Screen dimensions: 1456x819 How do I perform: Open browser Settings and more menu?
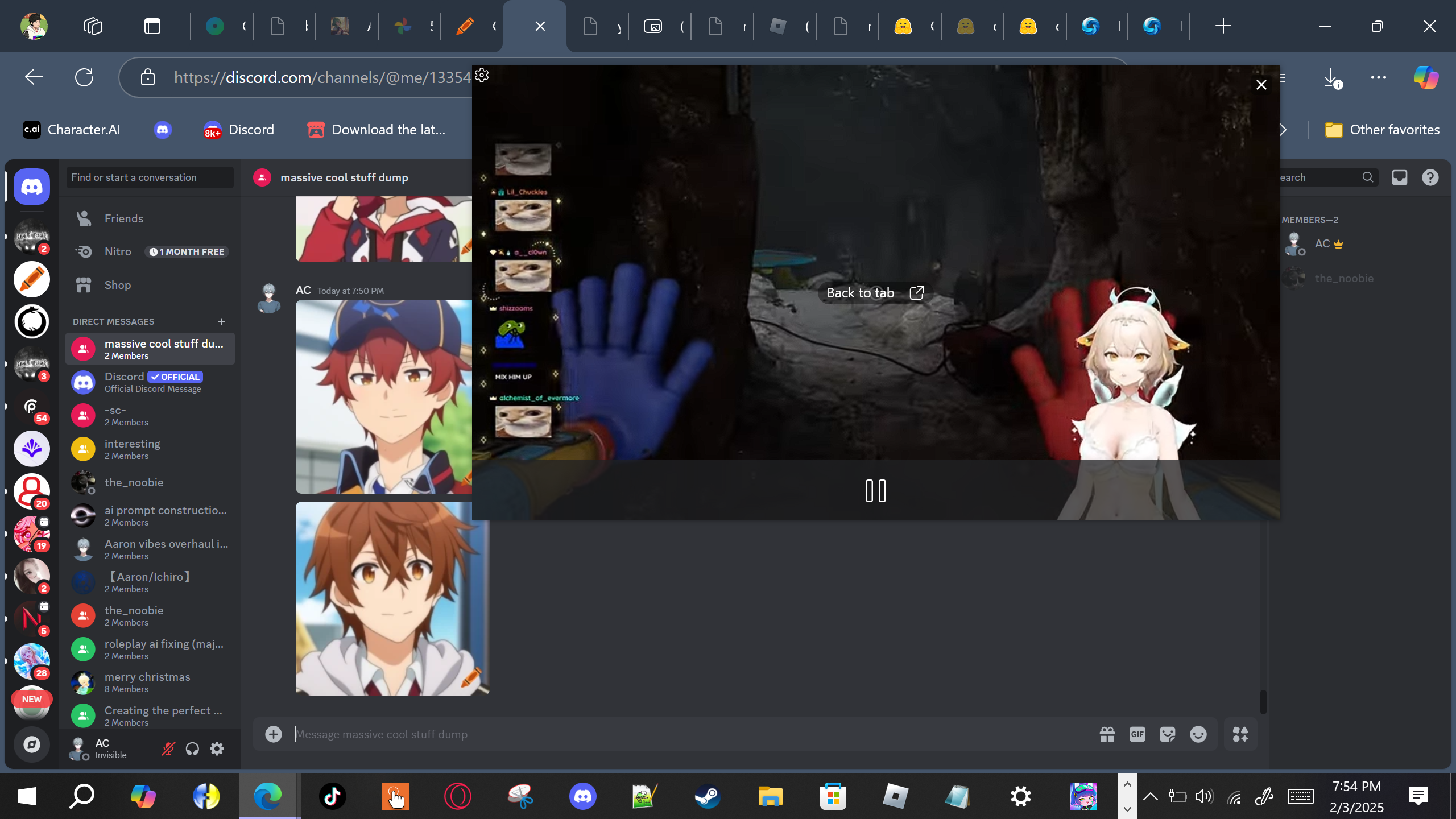point(1379,77)
